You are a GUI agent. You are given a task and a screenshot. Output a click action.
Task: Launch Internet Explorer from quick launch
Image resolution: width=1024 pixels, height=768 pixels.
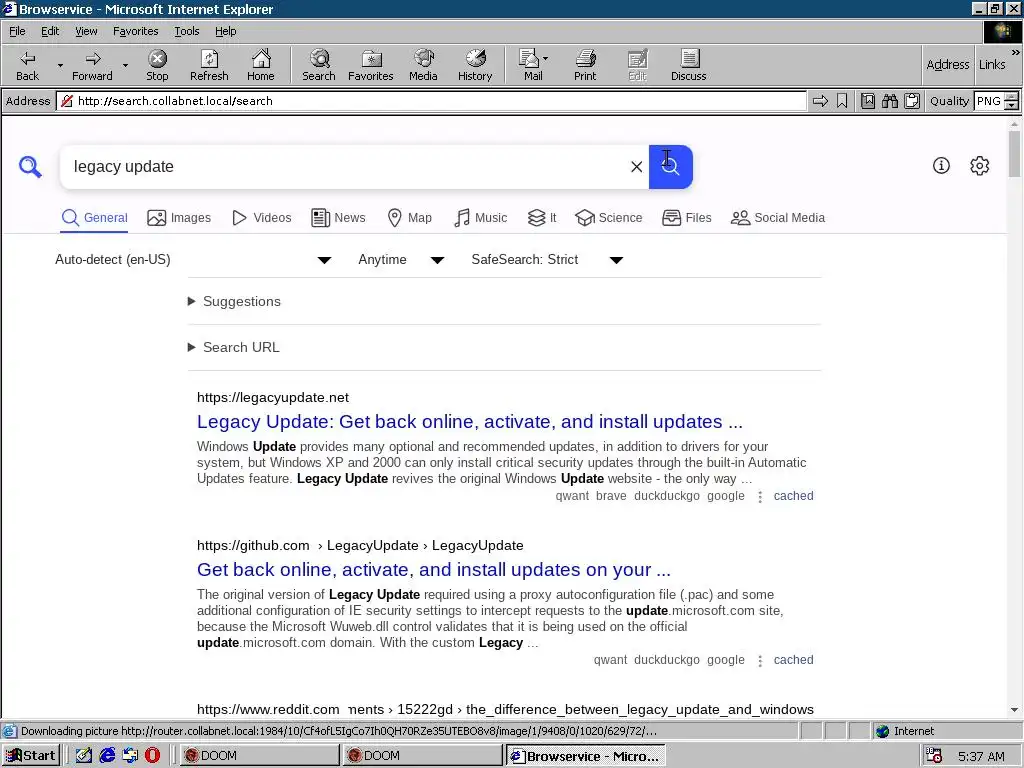pos(107,756)
